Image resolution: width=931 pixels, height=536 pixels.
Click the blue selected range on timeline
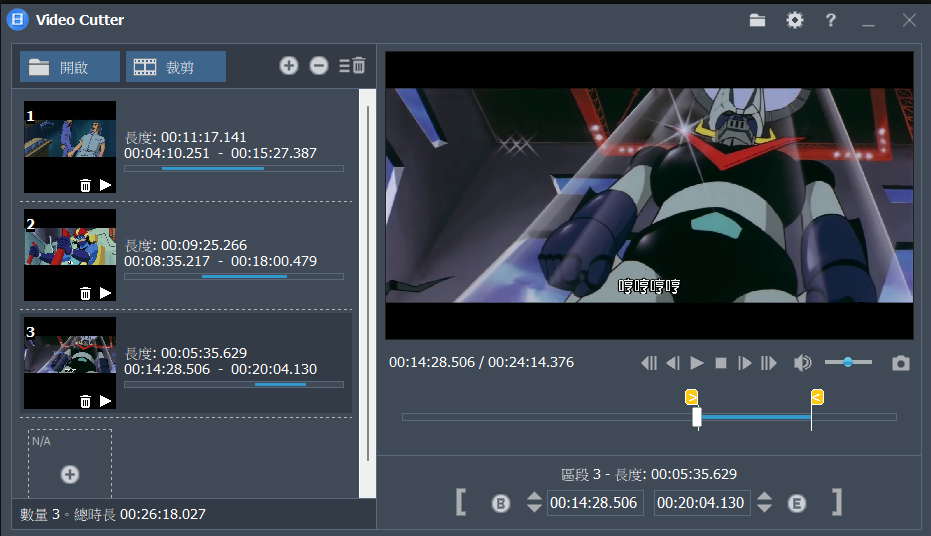coord(756,417)
